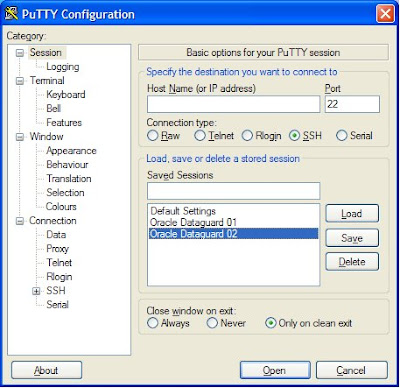Open Rlogin settings in category tree
The width and height of the screenshot is (400, 388).
pos(59,277)
